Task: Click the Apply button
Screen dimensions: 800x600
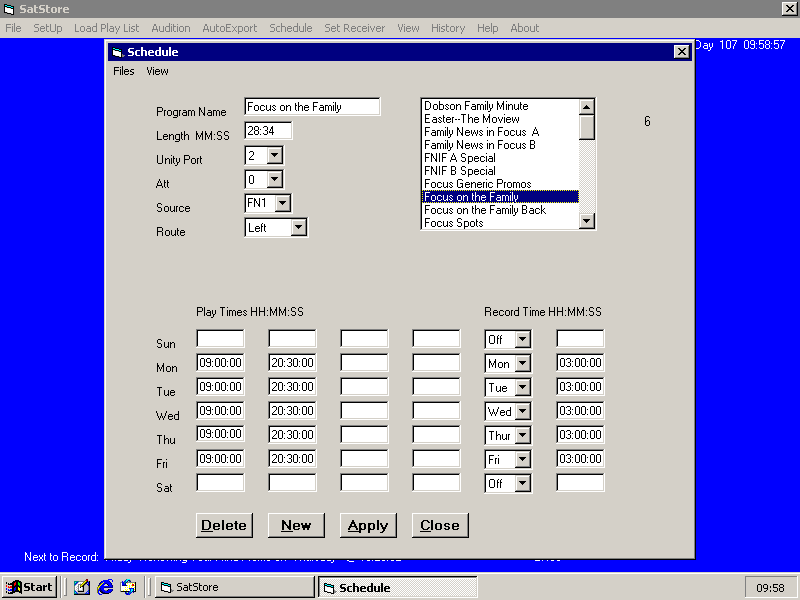Action: pos(368,526)
